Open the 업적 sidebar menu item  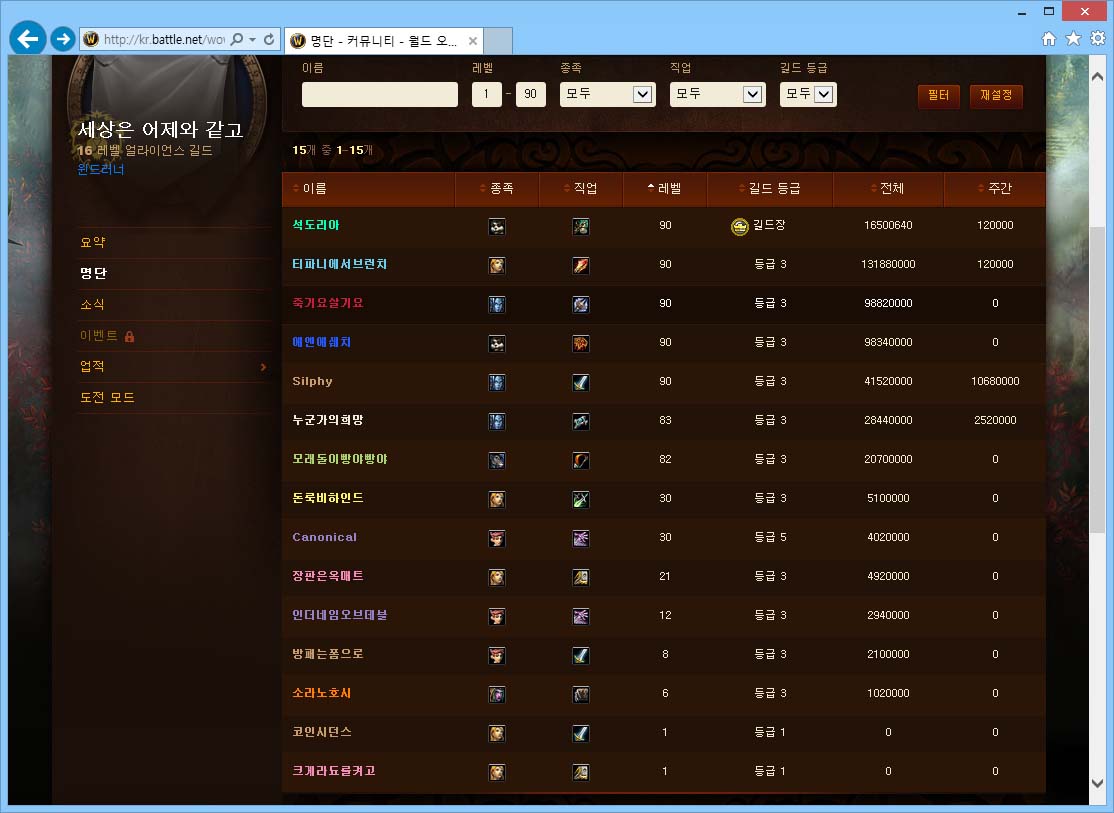93,367
